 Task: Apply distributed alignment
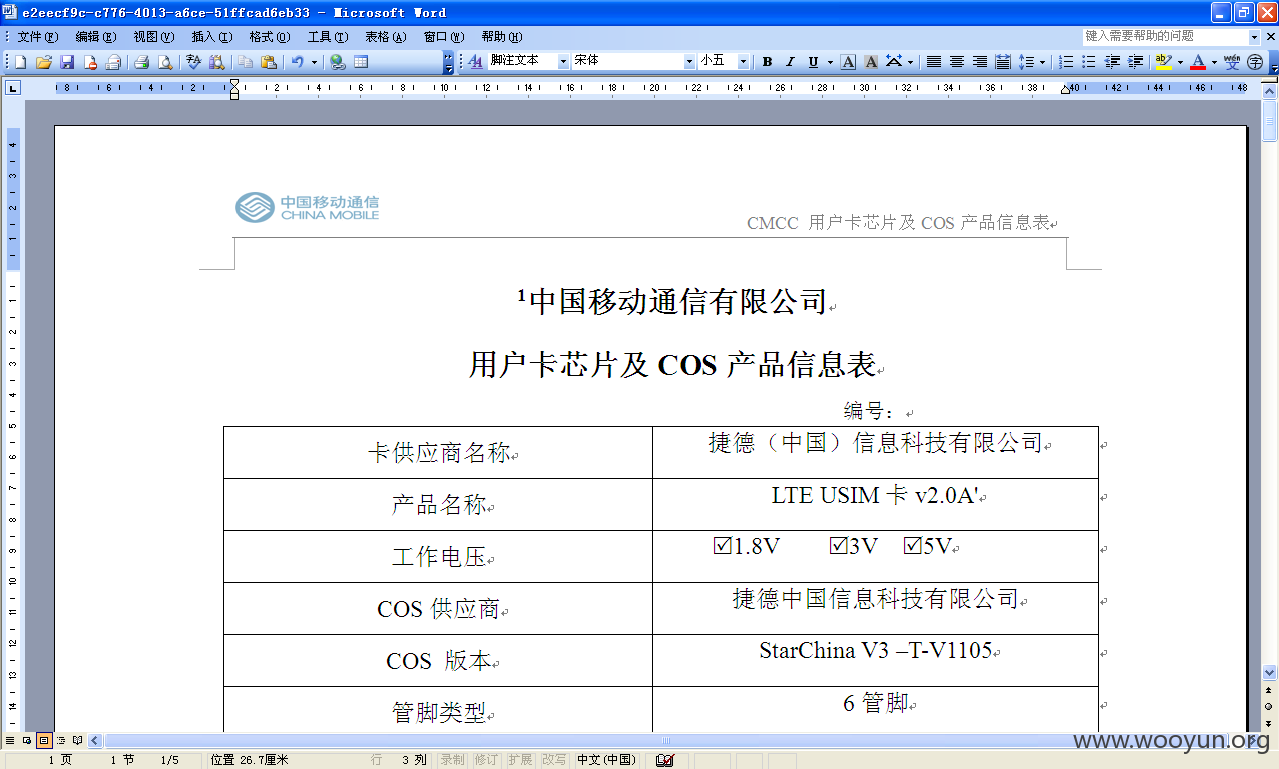pos(1003,62)
